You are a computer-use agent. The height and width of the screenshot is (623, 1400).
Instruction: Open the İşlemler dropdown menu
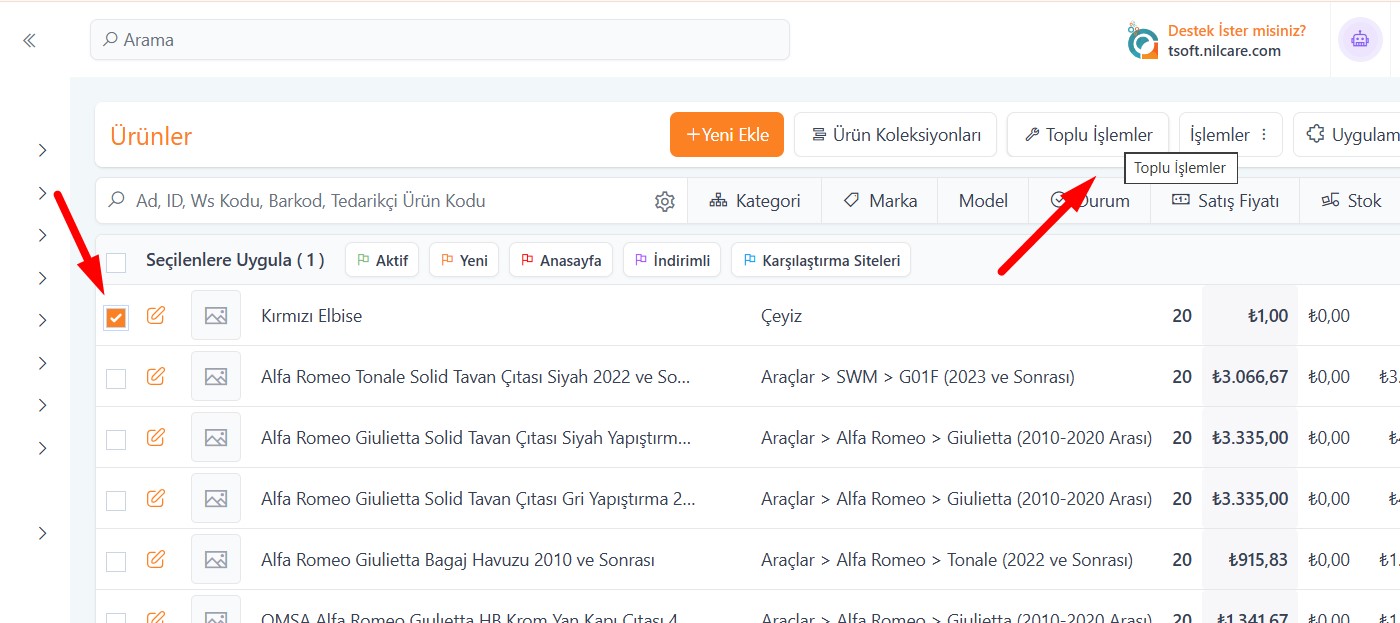(1230, 135)
